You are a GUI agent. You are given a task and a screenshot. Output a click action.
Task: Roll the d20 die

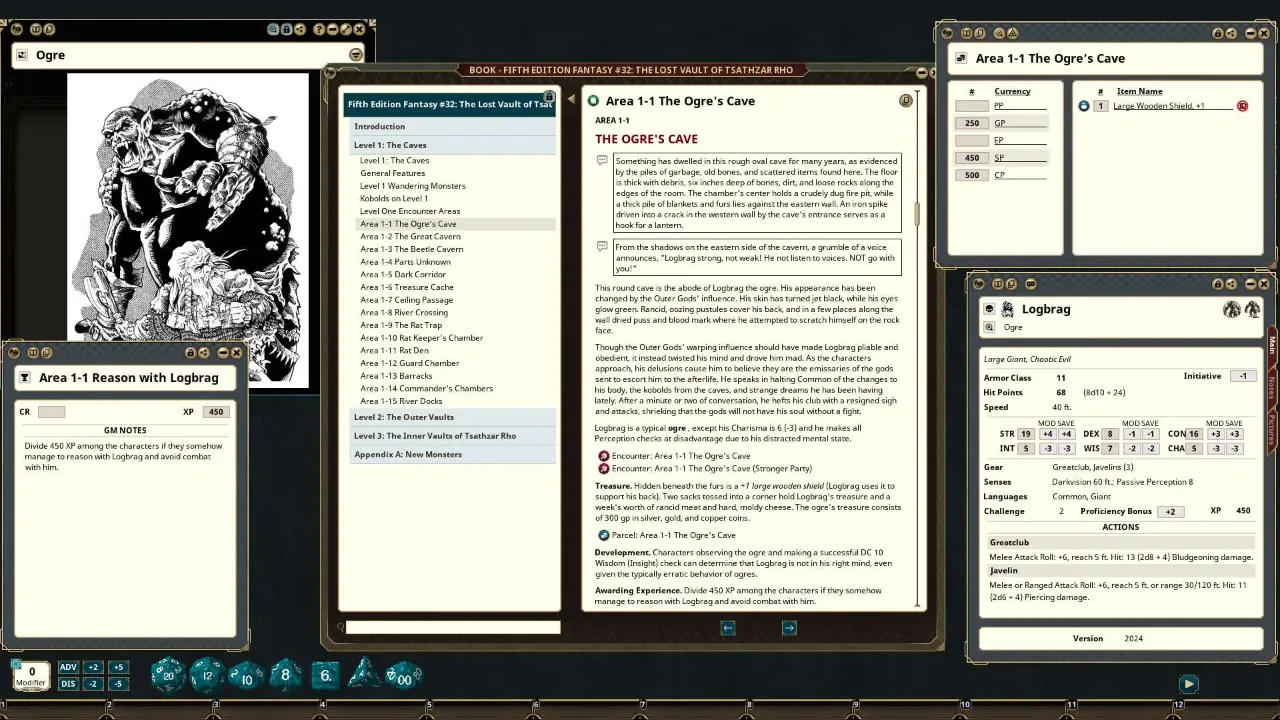pyautogui.click(x=168, y=676)
